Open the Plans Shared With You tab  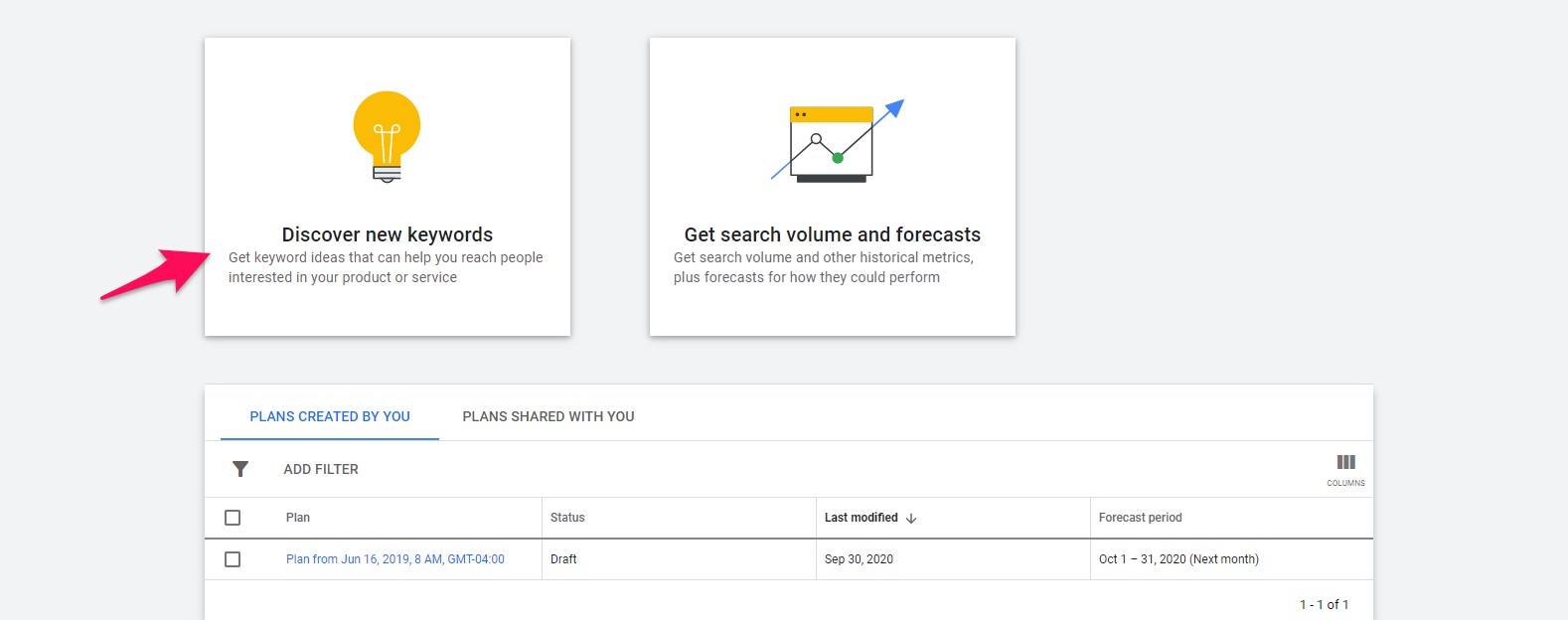(x=549, y=416)
